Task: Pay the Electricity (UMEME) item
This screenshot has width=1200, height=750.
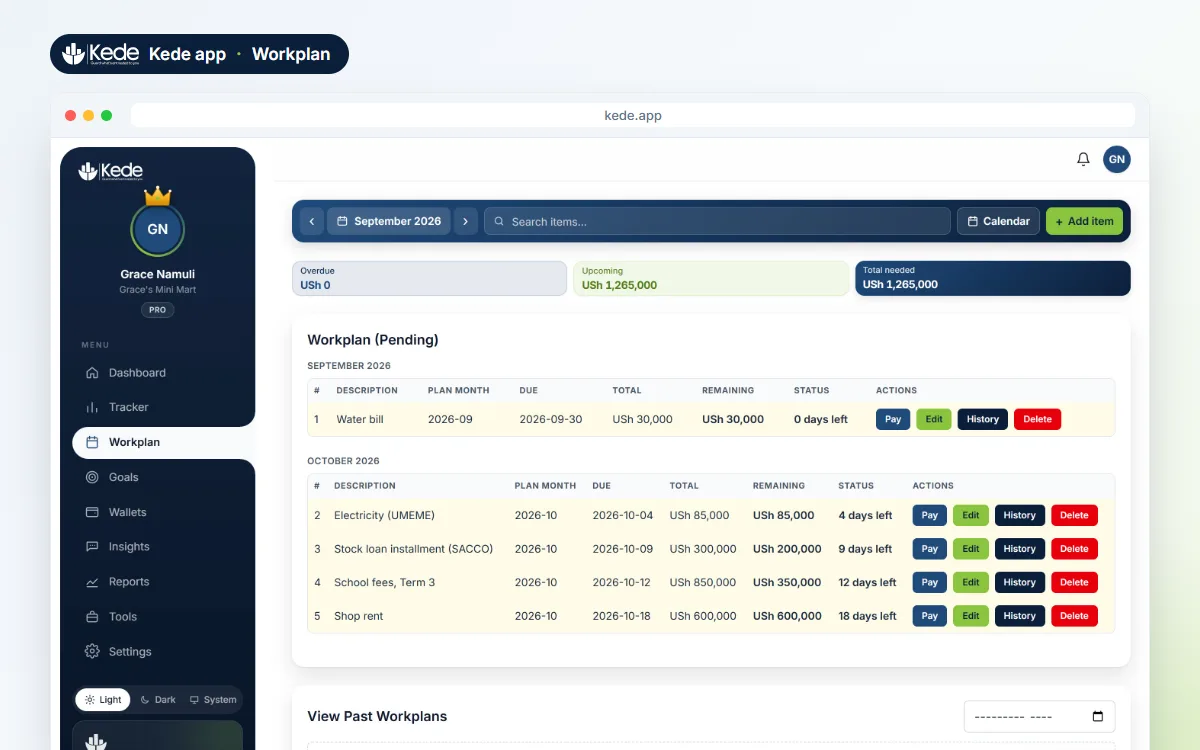Action: click(x=930, y=515)
